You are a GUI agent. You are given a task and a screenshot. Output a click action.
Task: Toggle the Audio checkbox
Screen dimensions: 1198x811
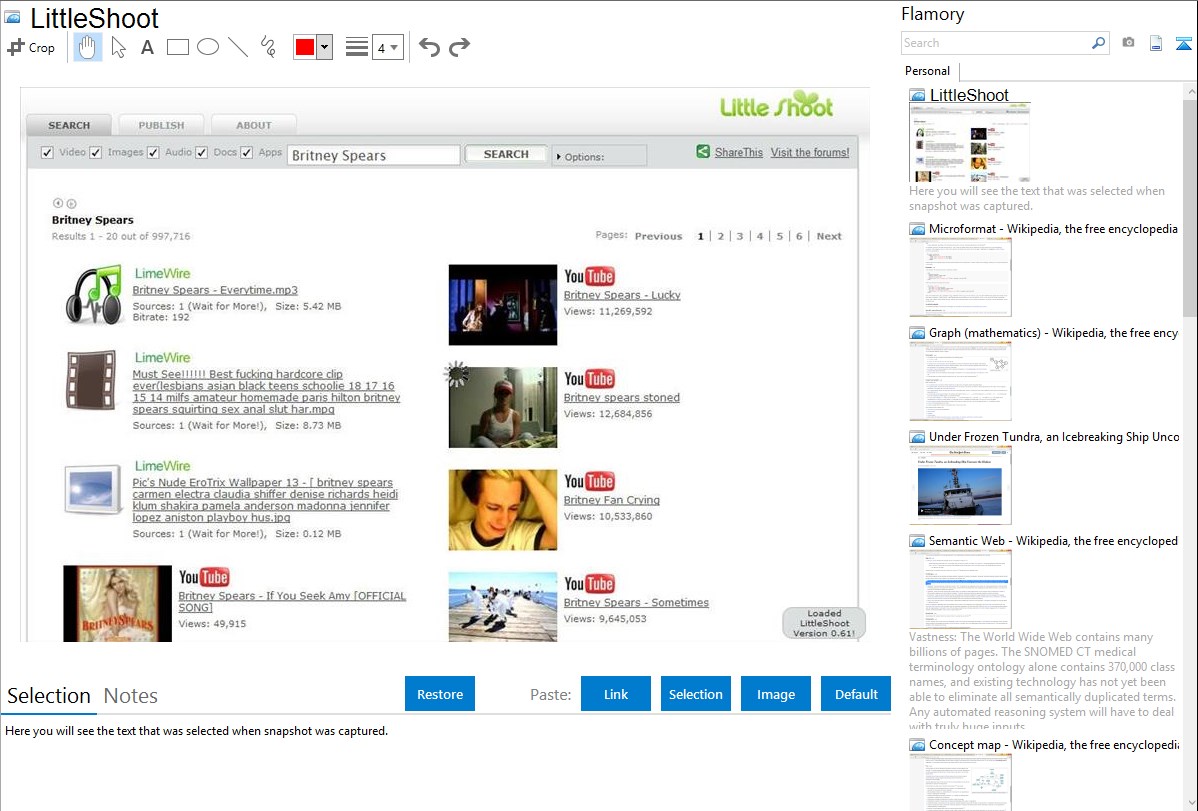tap(153, 153)
